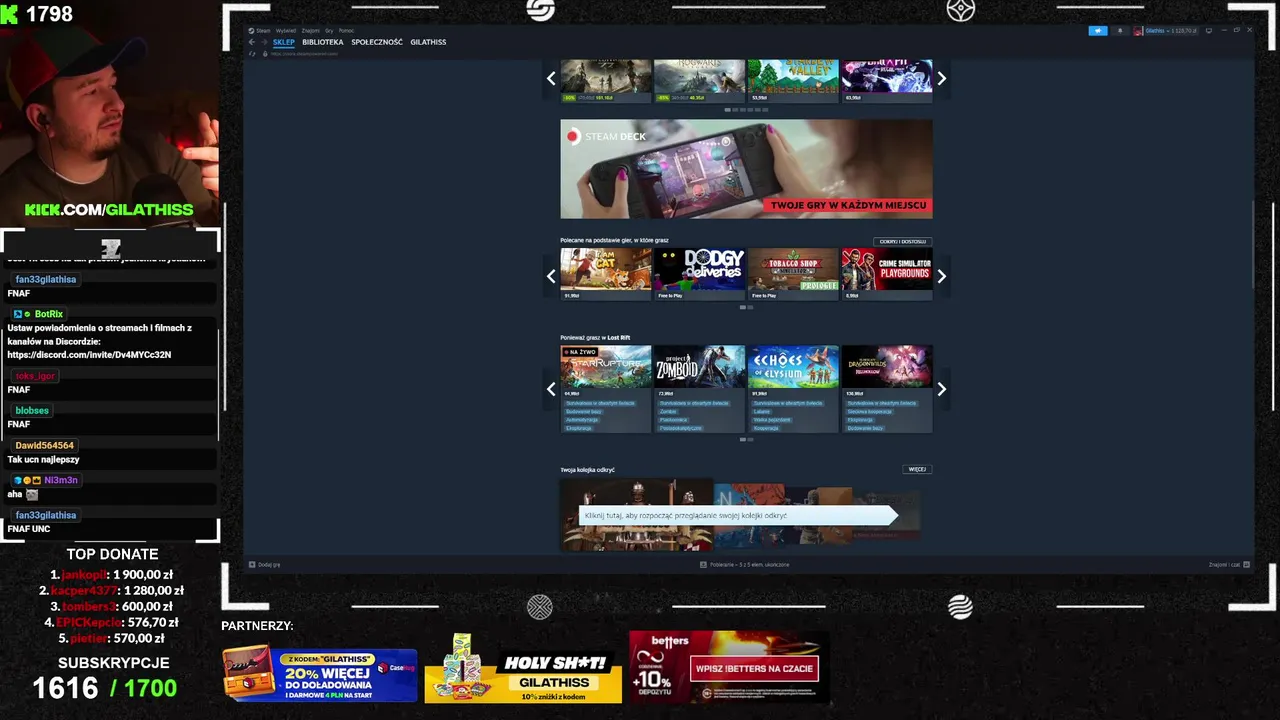The image size is (1280, 720).
Task: Click username Dawid564564 in chat
Action: (x=44, y=445)
